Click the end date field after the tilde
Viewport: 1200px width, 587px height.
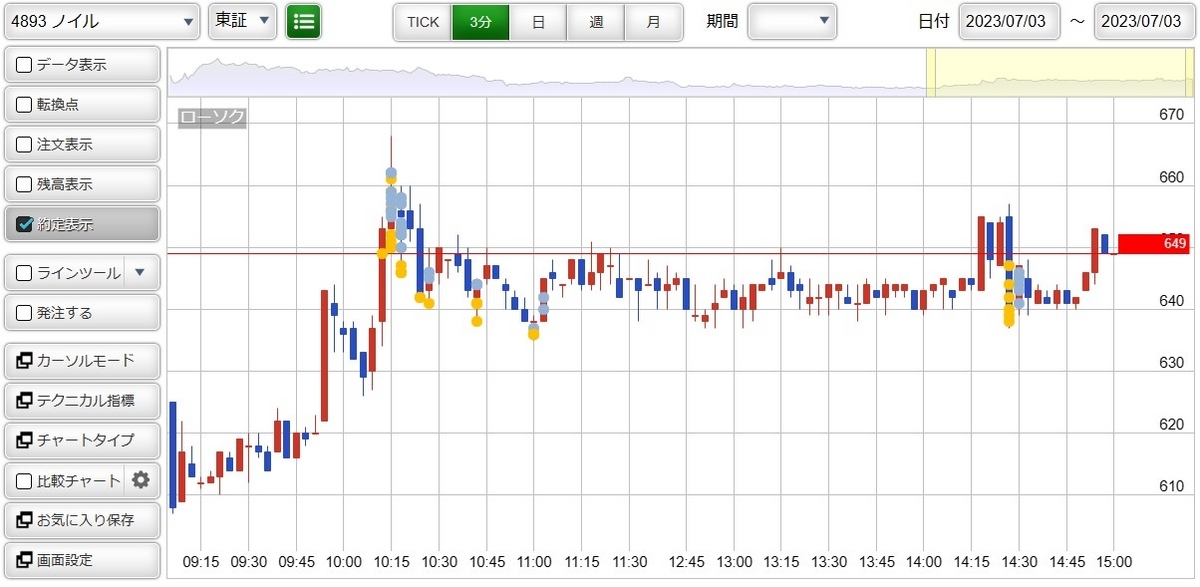coord(1145,21)
